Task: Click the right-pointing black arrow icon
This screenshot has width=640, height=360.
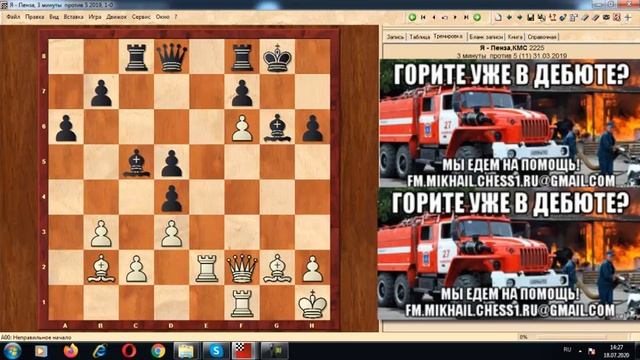Action: click(520, 18)
